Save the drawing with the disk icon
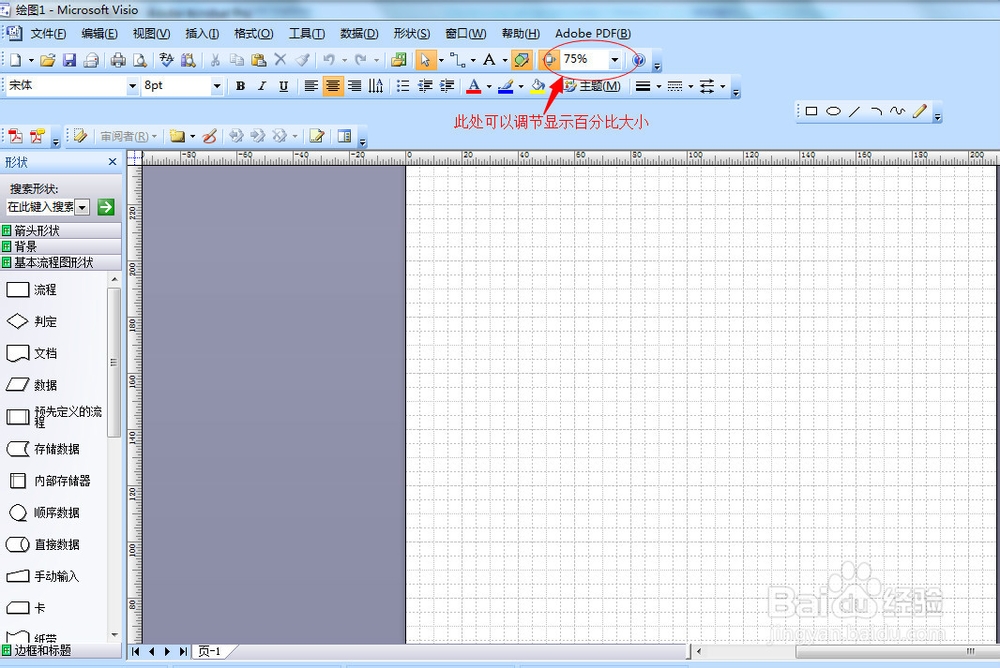The height and width of the screenshot is (668, 1000). pyautogui.click(x=70, y=60)
